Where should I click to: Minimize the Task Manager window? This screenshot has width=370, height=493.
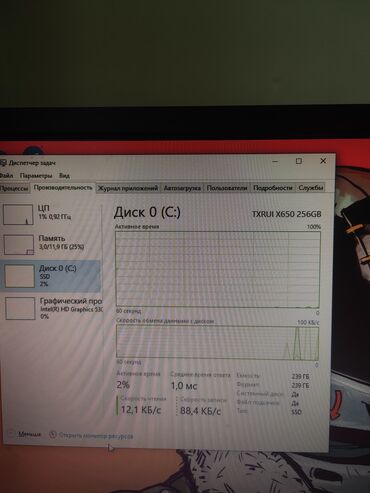point(275,162)
